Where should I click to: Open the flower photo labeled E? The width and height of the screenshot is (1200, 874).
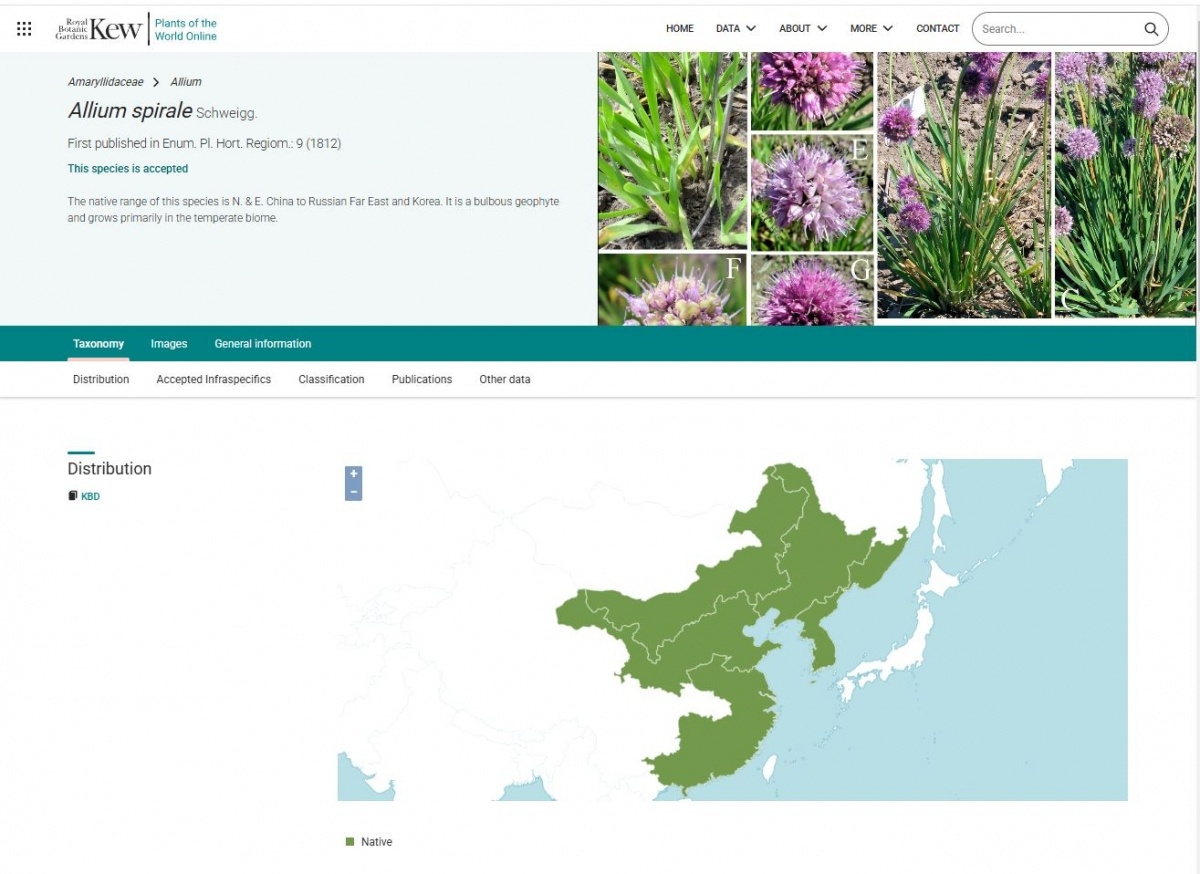pyautogui.click(x=812, y=193)
